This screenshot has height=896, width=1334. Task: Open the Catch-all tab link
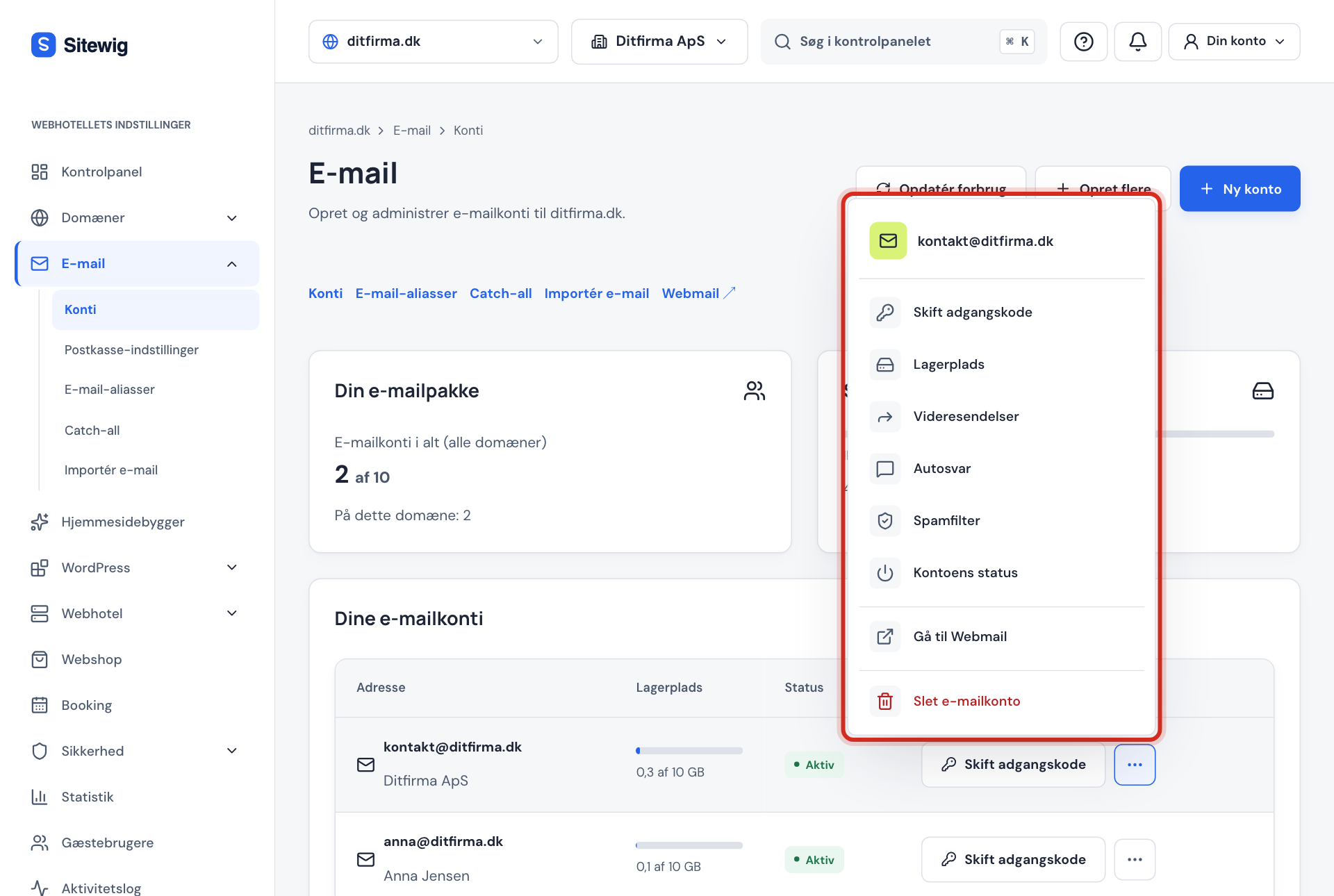500,293
